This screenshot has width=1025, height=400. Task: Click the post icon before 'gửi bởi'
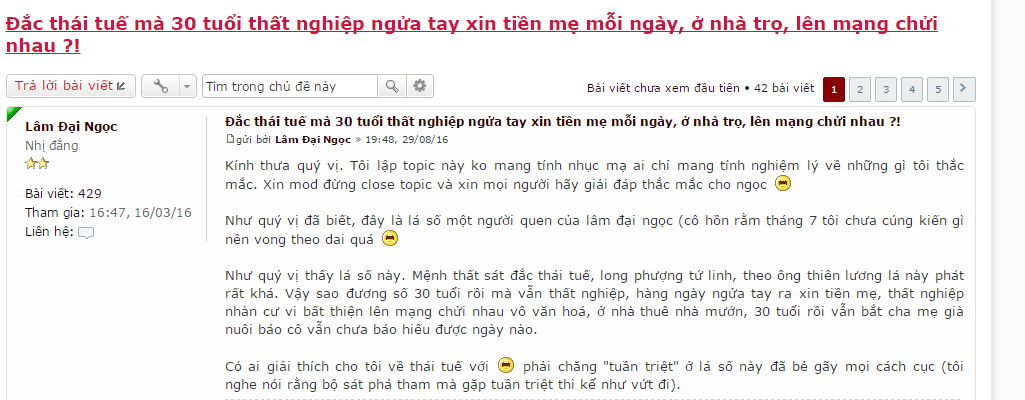(x=229, y=139)
